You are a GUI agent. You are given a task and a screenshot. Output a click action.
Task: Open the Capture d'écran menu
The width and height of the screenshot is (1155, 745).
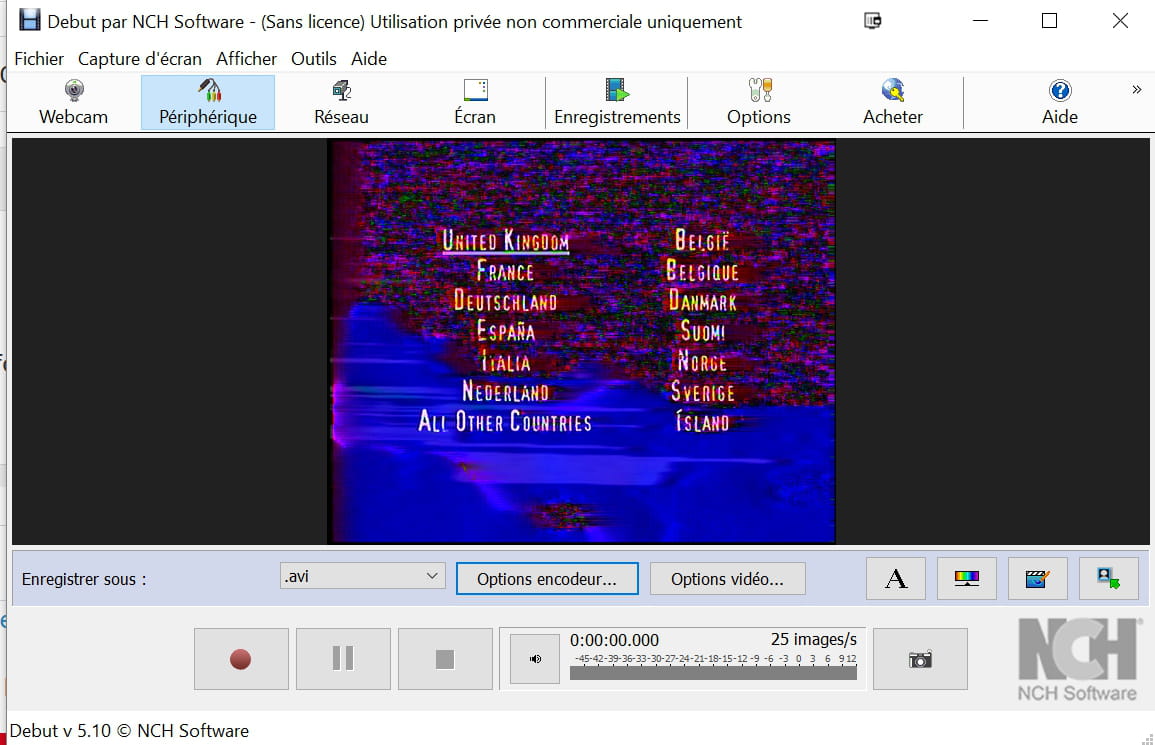[x=140, y=59]
